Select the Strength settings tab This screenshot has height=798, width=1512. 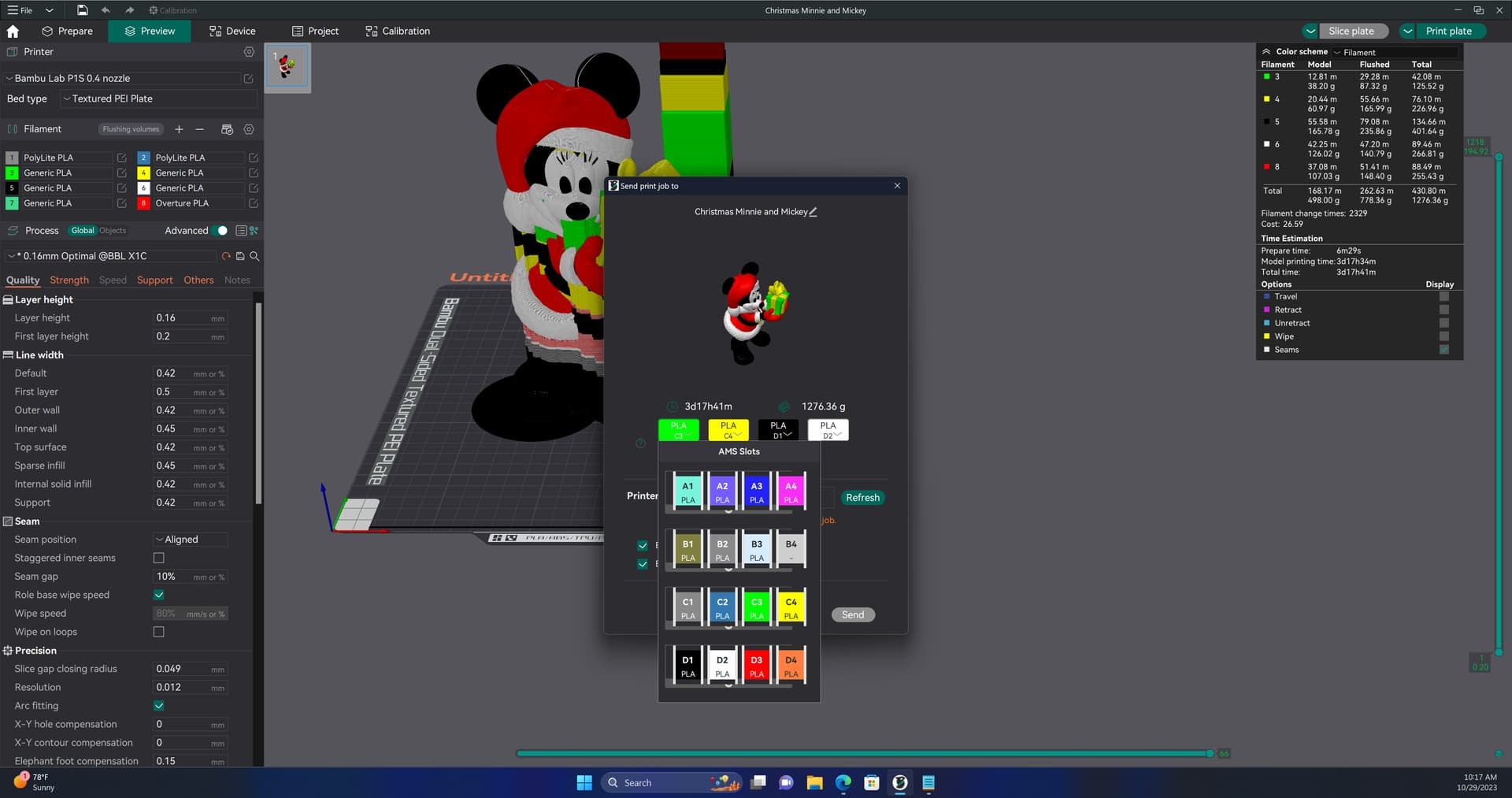pyautogui.click(x=69, y=280)
